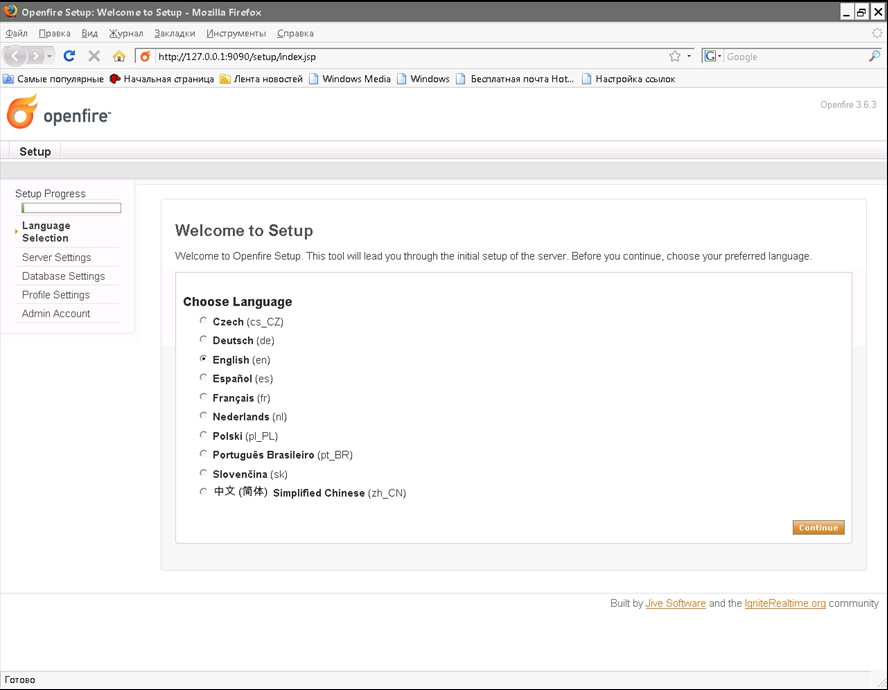Open the Инструменты menu

point(236,33)
